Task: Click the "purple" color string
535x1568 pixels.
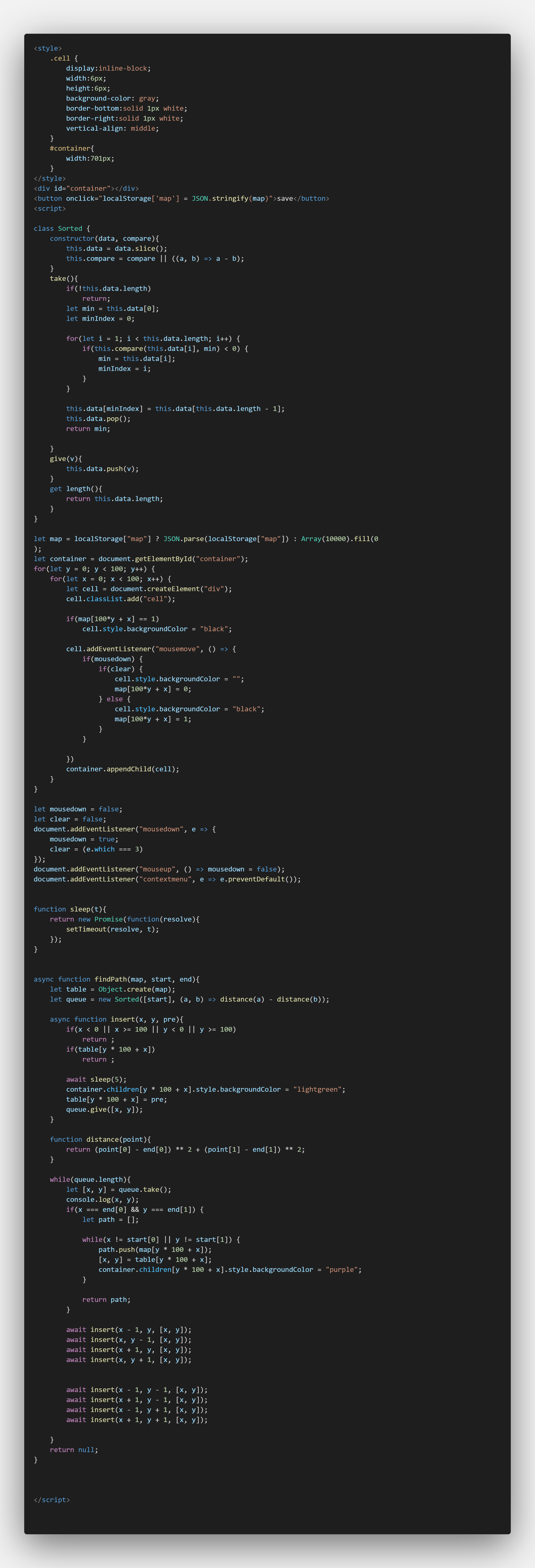Action: (x=343, y=1269)
